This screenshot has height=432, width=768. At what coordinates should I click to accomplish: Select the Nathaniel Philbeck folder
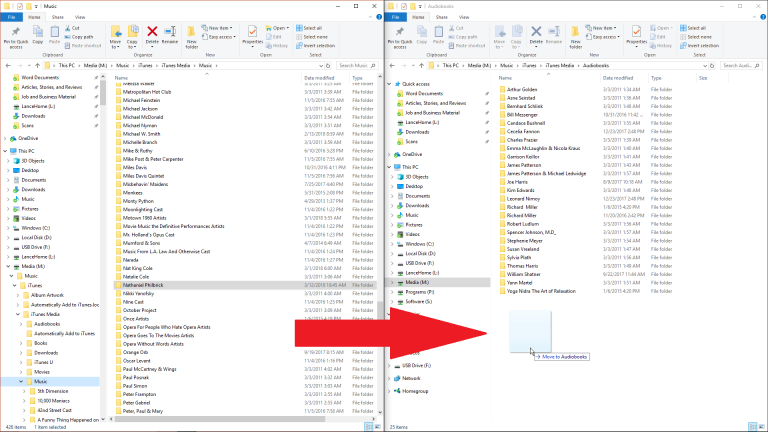point(245,285)
